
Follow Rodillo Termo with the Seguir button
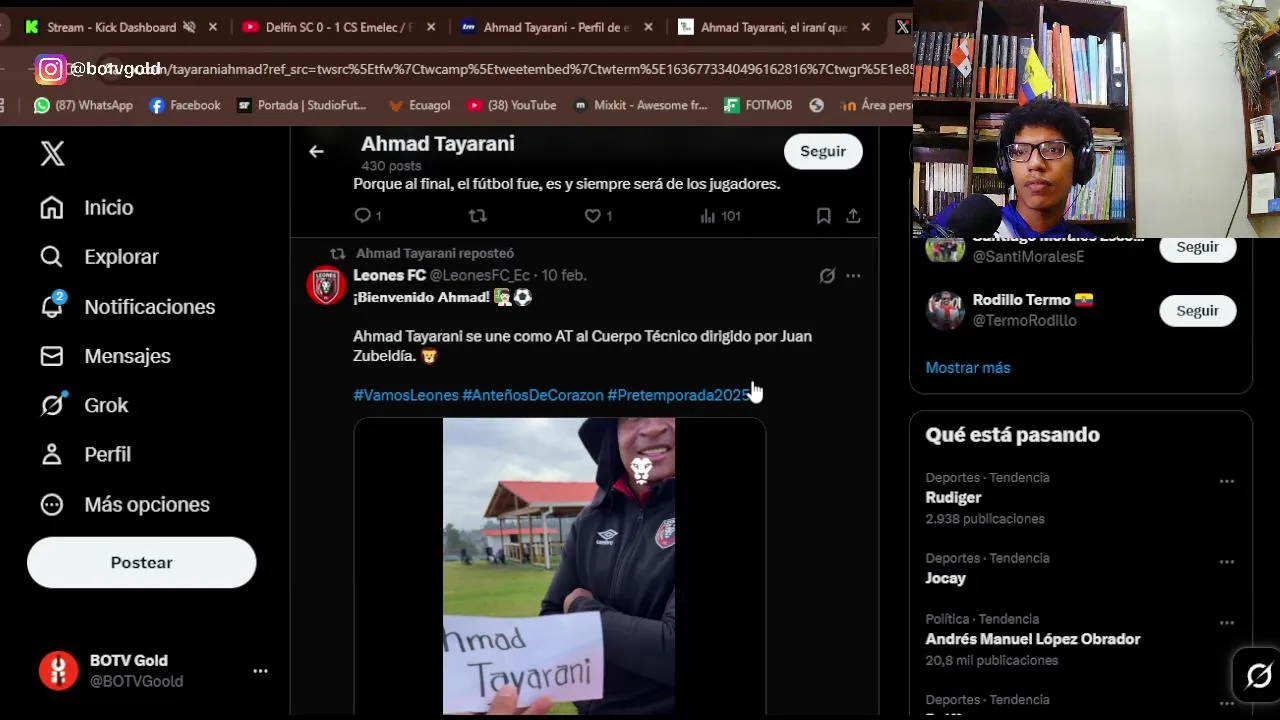(x=1197, y=311)
